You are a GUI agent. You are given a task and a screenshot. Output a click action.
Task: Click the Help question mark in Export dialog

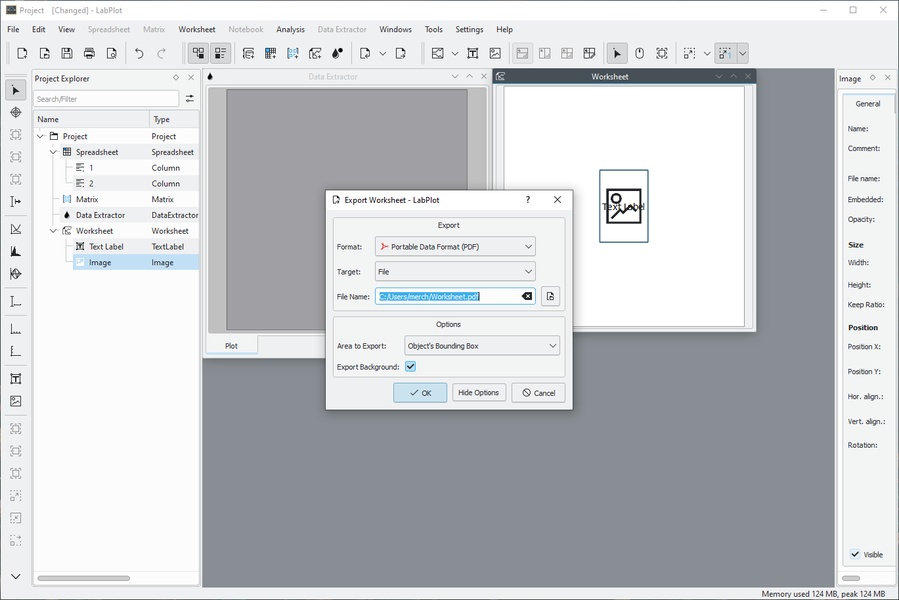click(x=527, y=200)
